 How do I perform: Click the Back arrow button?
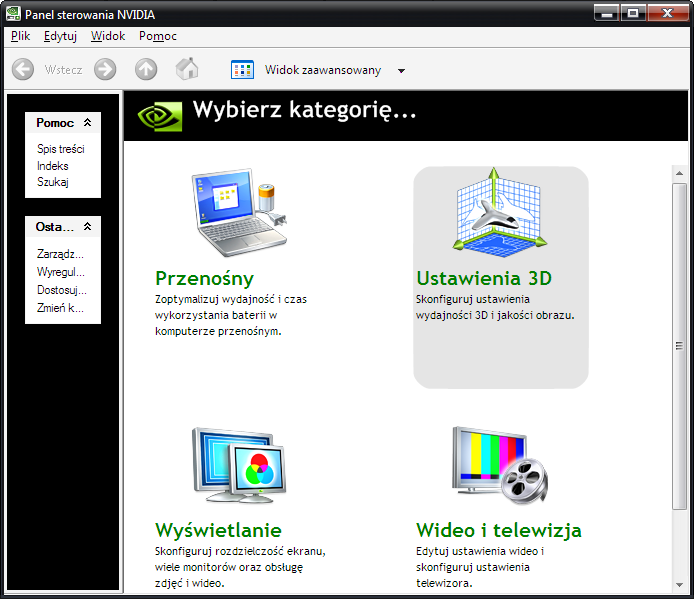(x=23, y=70)
